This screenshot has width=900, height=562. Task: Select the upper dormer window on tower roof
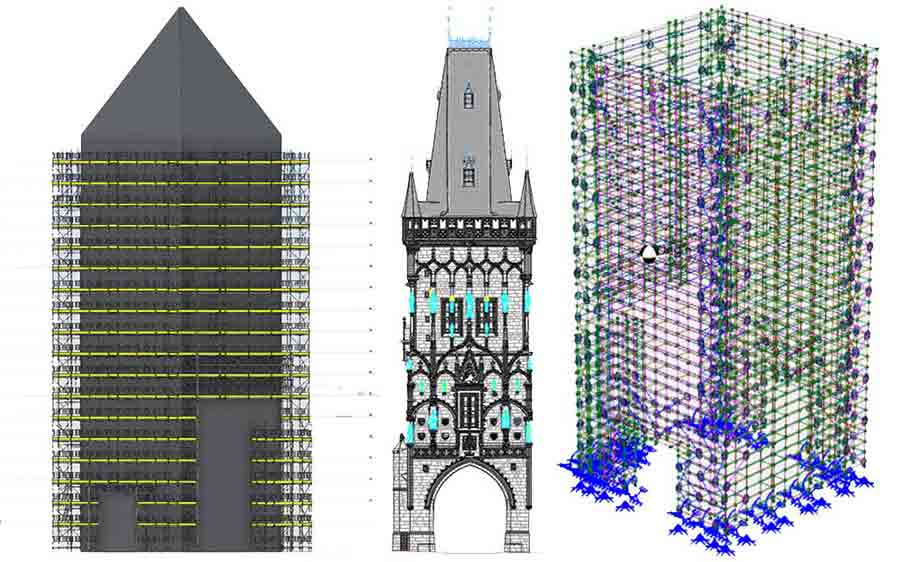coord(468,96)
